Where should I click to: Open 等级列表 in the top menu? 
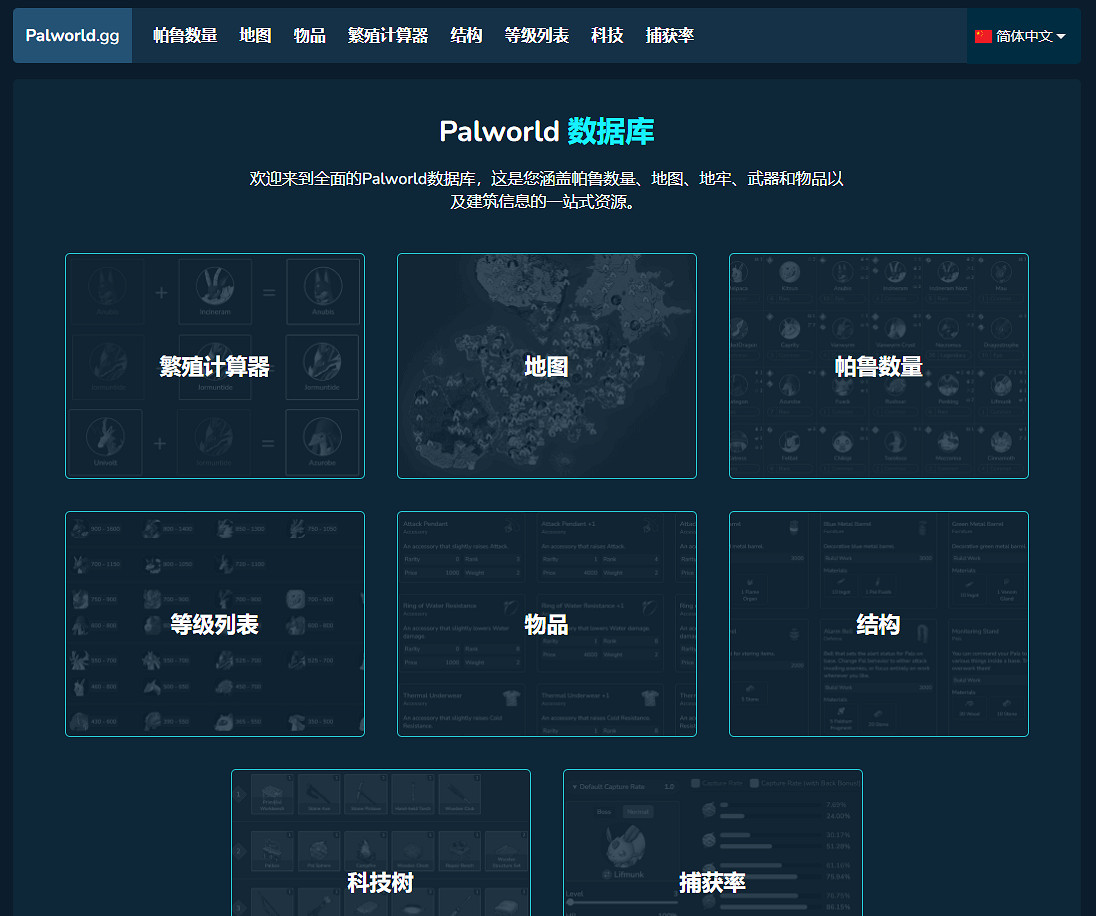pos(536,36)
